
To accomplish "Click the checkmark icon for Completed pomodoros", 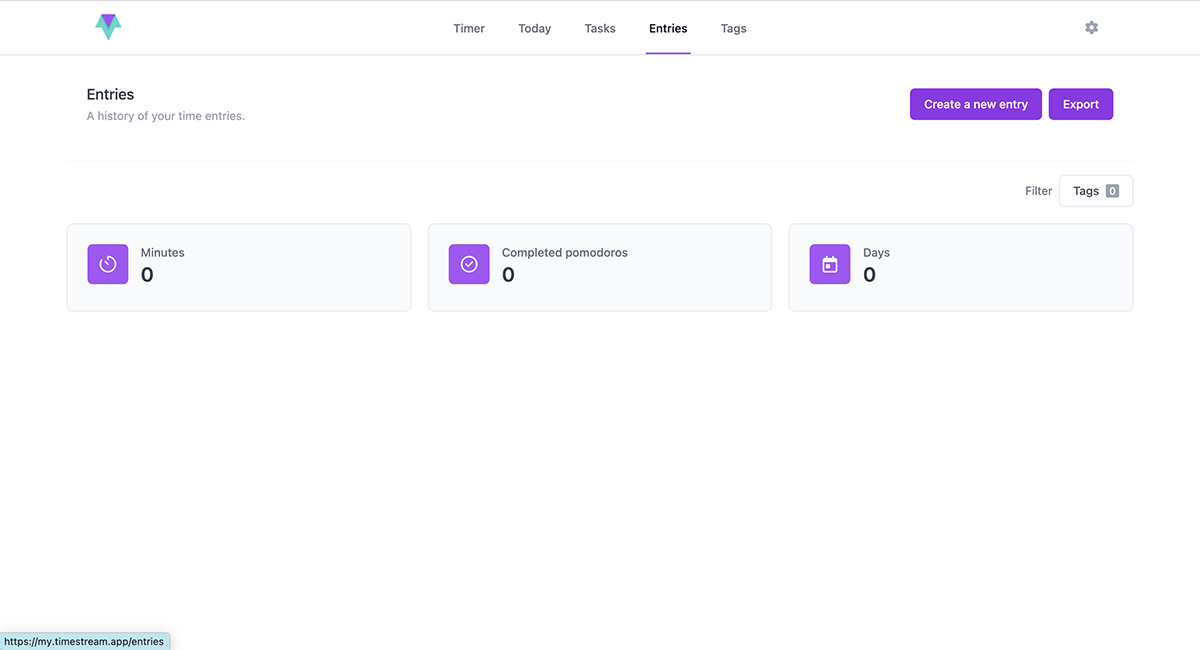I will pyautogui.click(x=468, y=263).
